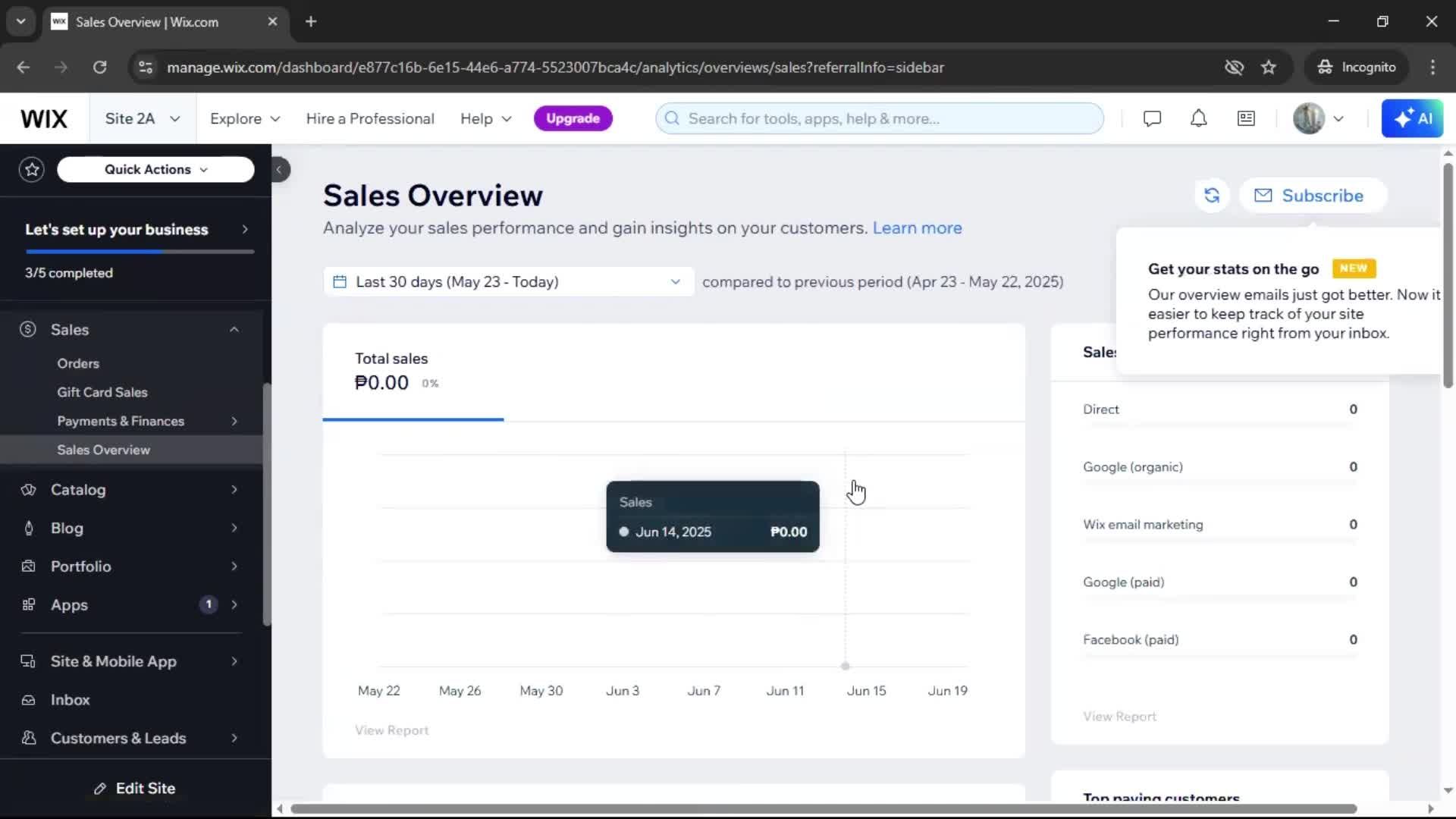Close the Sales Overview browser tab
Viewport: 1456px width, 819px height.
coord(272,21)
